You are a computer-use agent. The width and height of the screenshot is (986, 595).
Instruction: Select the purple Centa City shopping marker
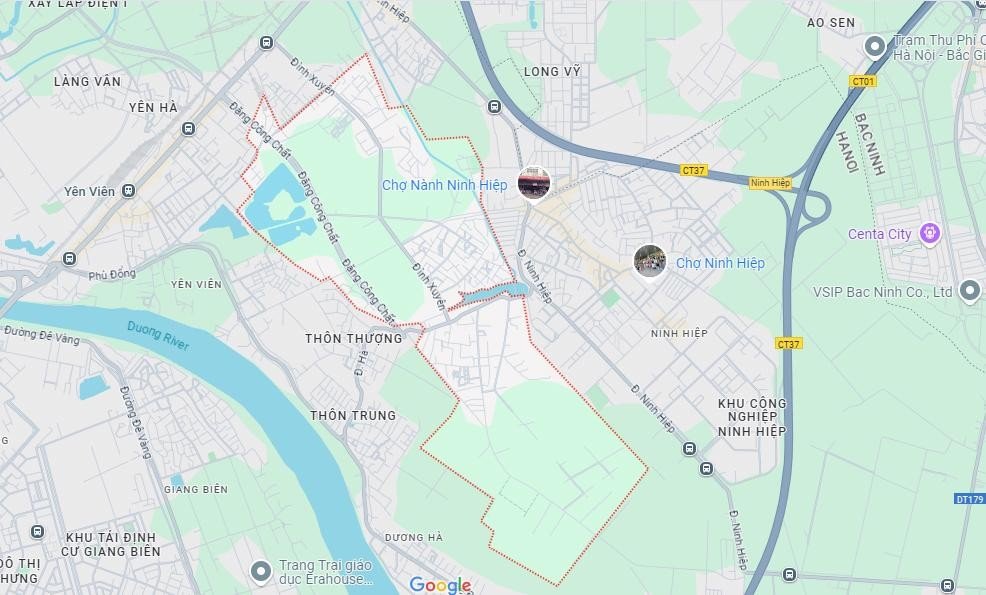[x=929, y=233]
